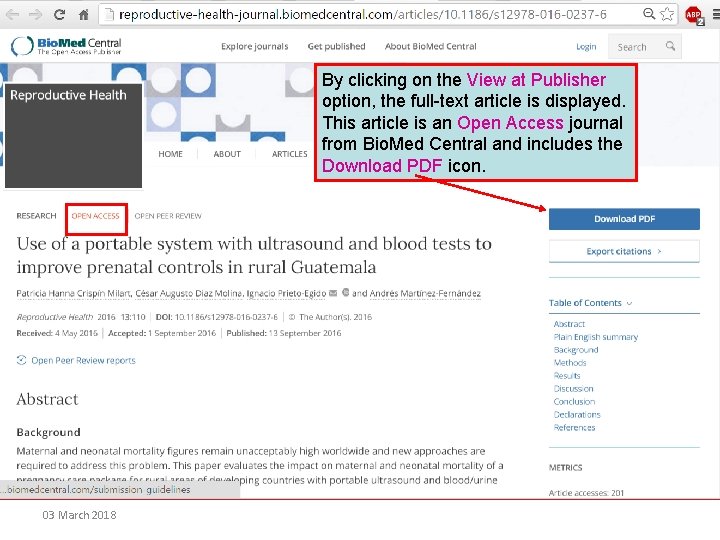Image resolution: width=720 pixels, height=540 pixels.
Task: Go to the journal ARTICLES tab
Action: pyautogui.click(x=289, y=154)
